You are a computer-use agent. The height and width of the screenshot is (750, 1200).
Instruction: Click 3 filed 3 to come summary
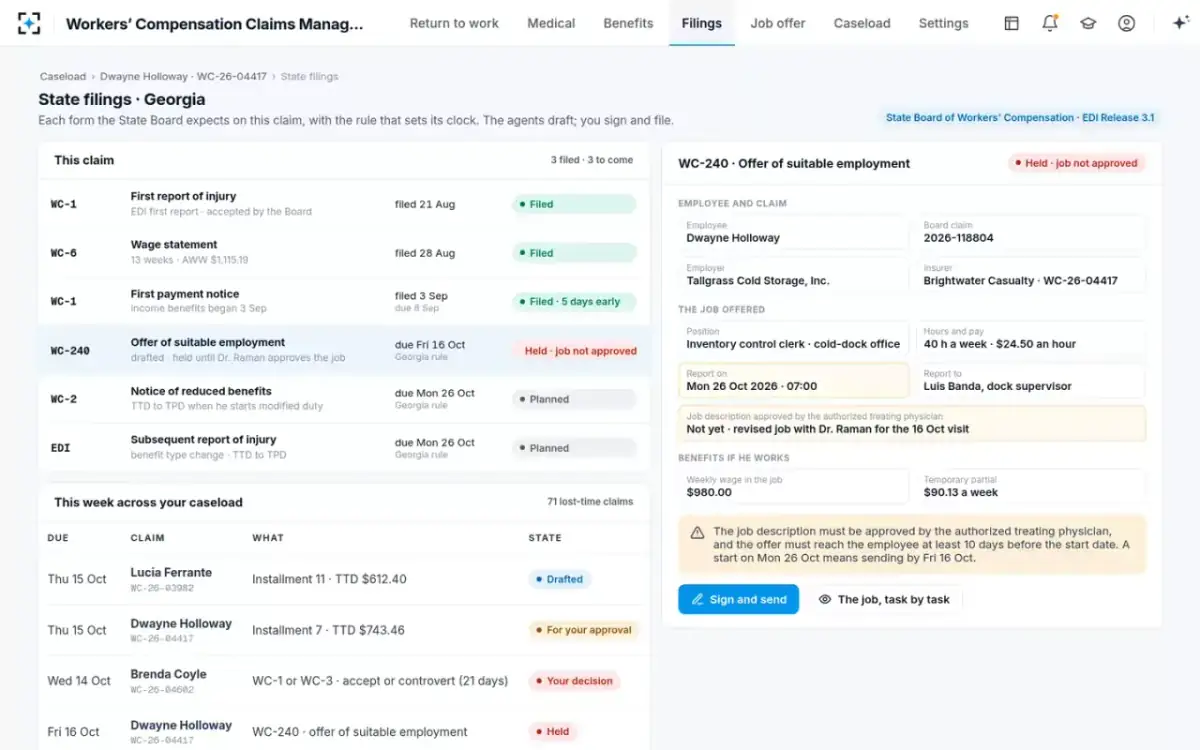click(x=591, y=160)
